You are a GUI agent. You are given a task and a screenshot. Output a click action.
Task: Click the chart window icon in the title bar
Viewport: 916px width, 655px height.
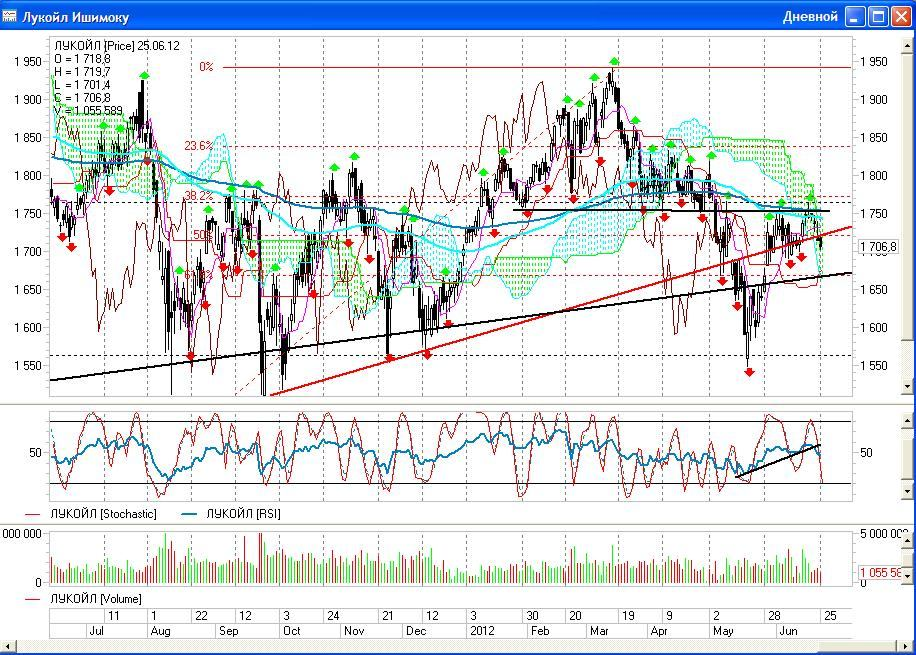(9, 16)
